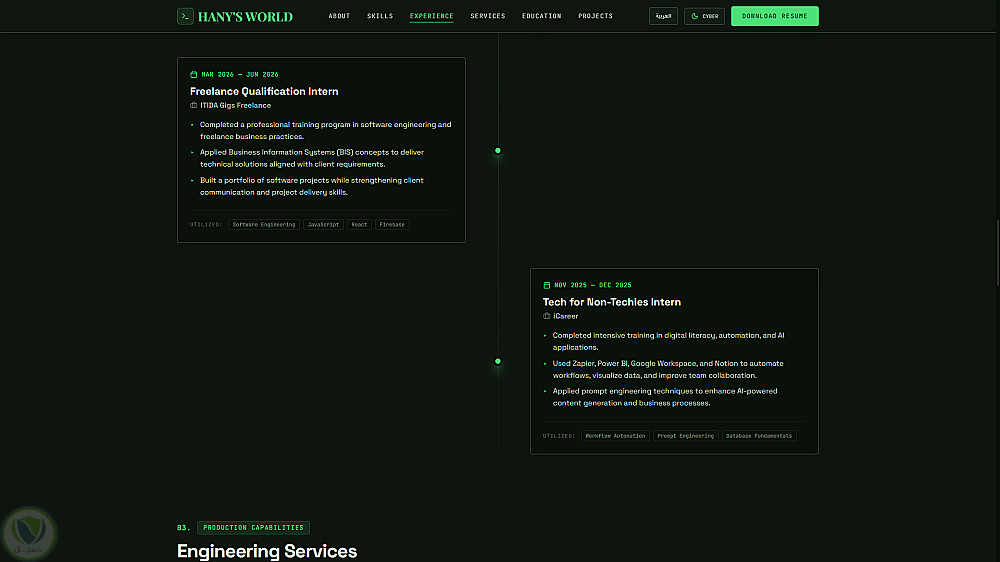The height and width of the screenshot is (562, 1000).
Task: Open the About section
Action: [339, 16]
